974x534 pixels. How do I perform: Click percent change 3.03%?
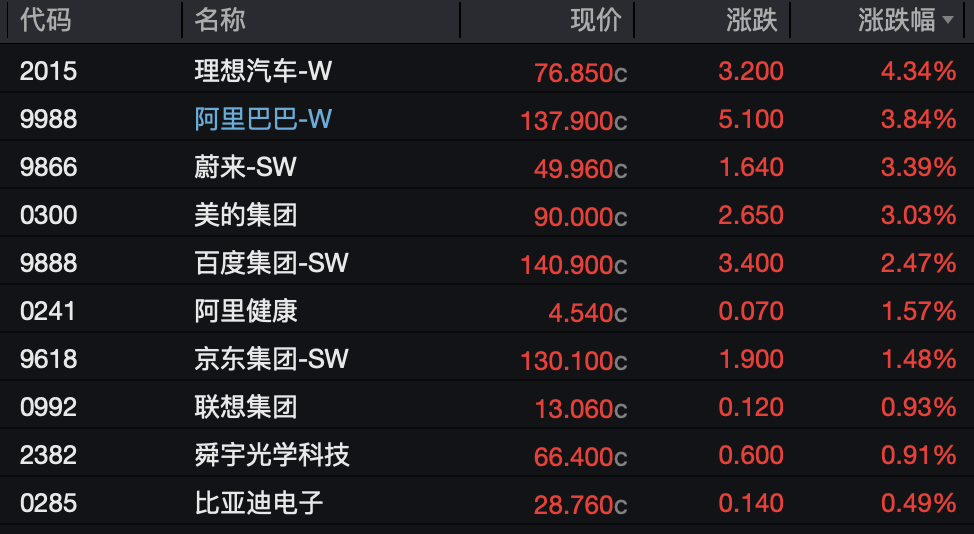(919, 215)
